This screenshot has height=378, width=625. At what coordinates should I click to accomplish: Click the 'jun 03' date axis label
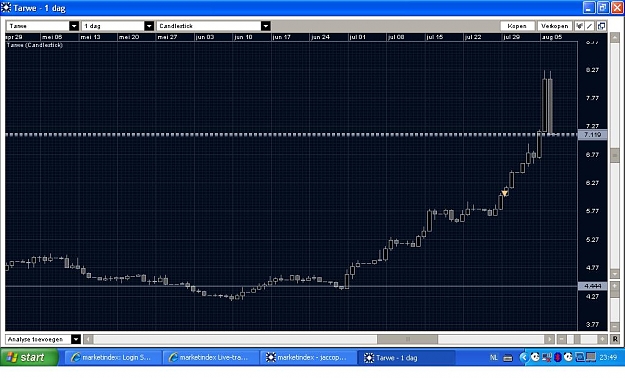pos(204,37)
